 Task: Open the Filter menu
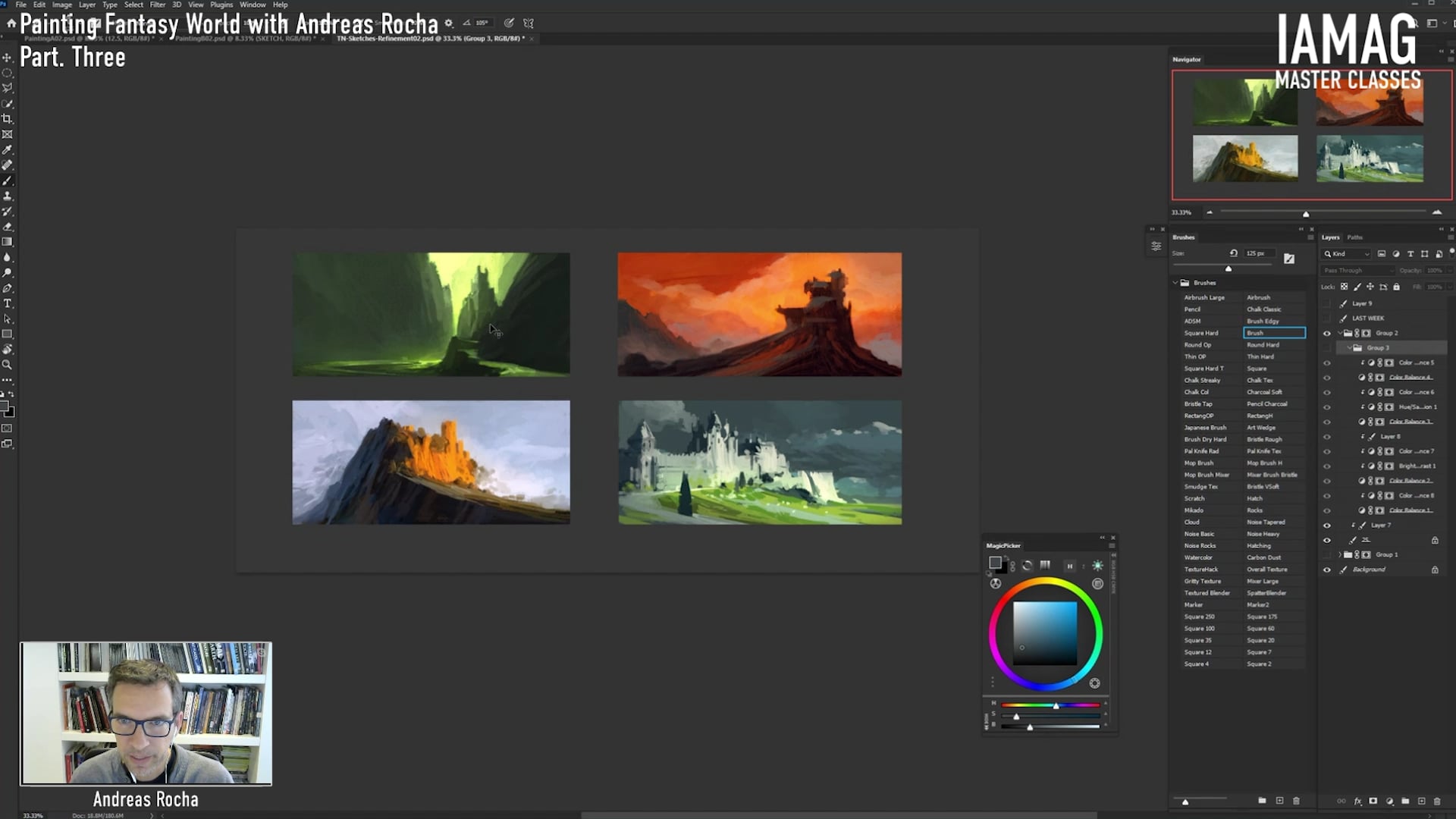click(157, 5)
